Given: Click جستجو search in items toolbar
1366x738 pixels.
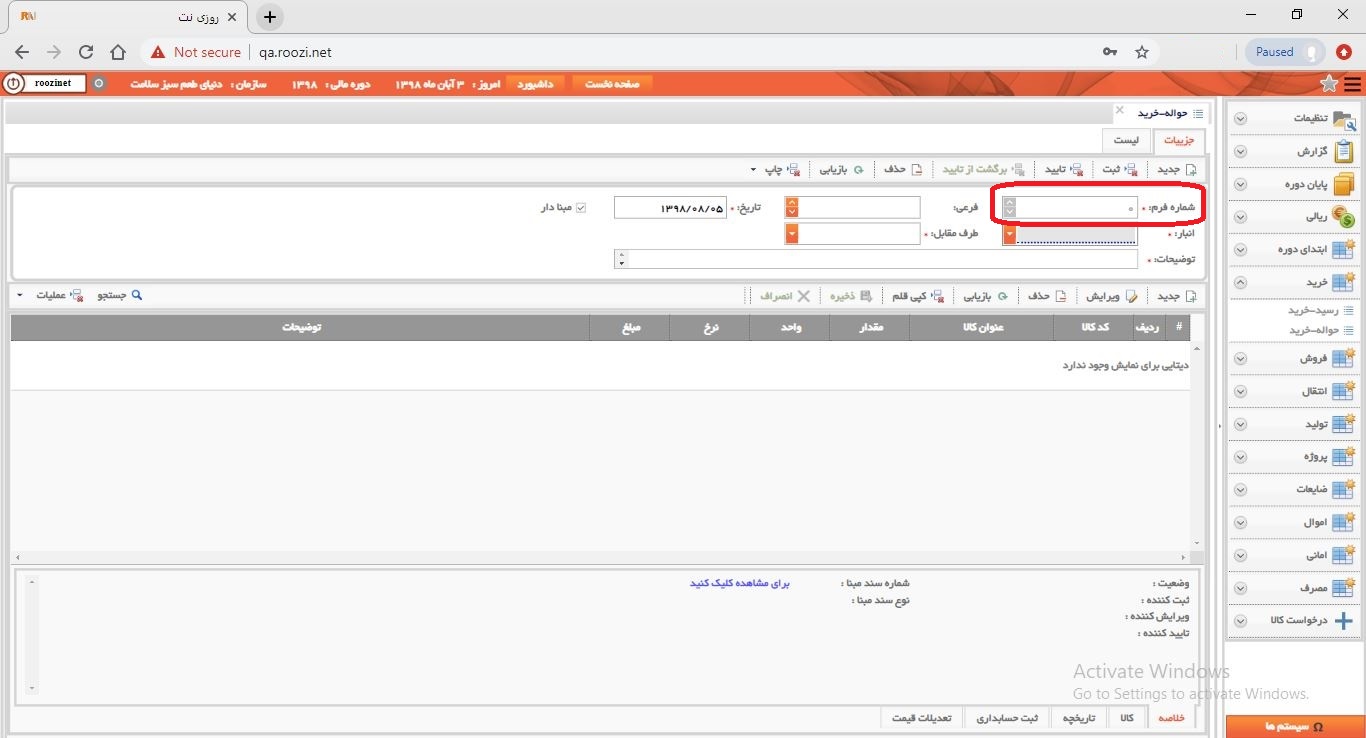Looking at the screenshot, I should [120, 296].
